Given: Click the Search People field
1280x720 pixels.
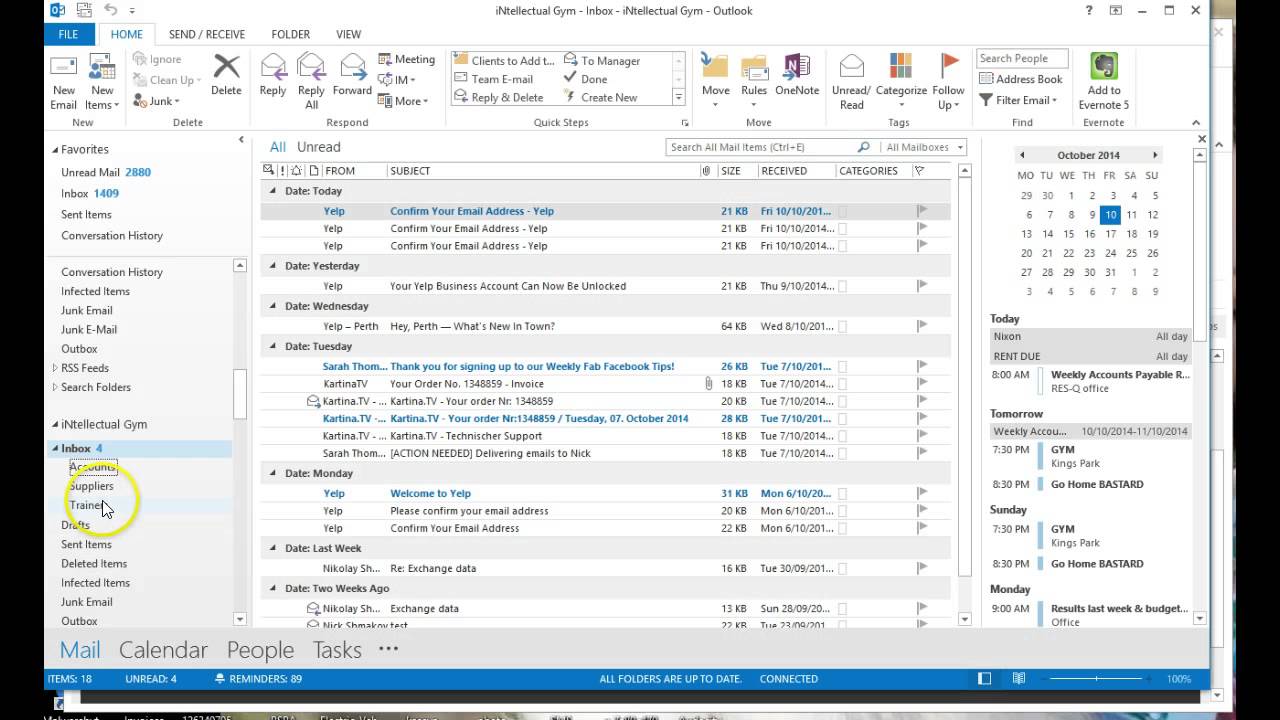Looking at the screenshot, I should pos(1022,59).
